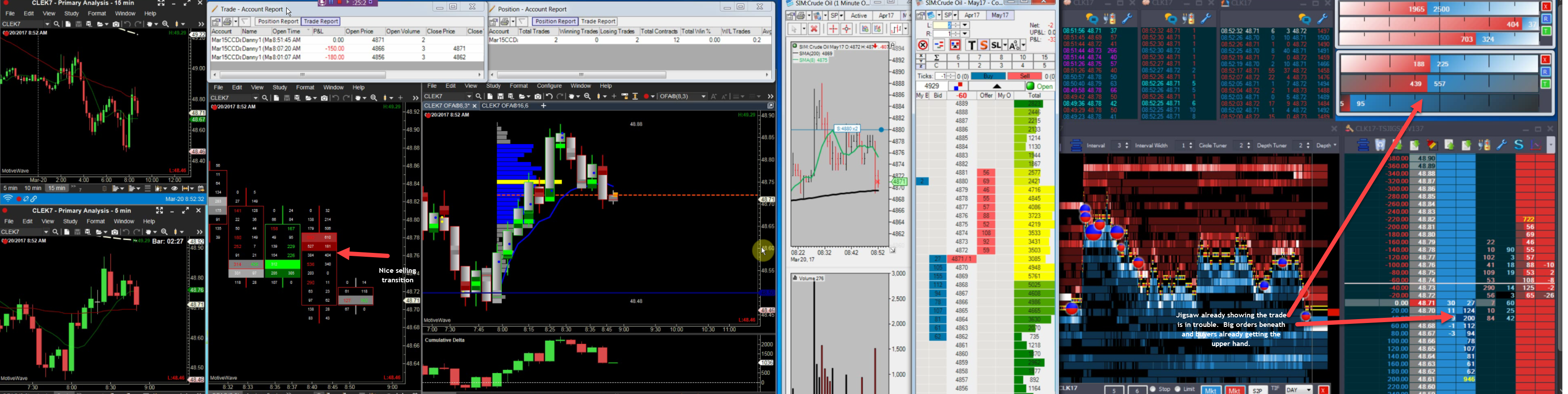Image resolution: width=1568 pixels, height=394 pixels.
Task: Click the search icon in the 15 min chart toolbar
Action: pos(57,24)
